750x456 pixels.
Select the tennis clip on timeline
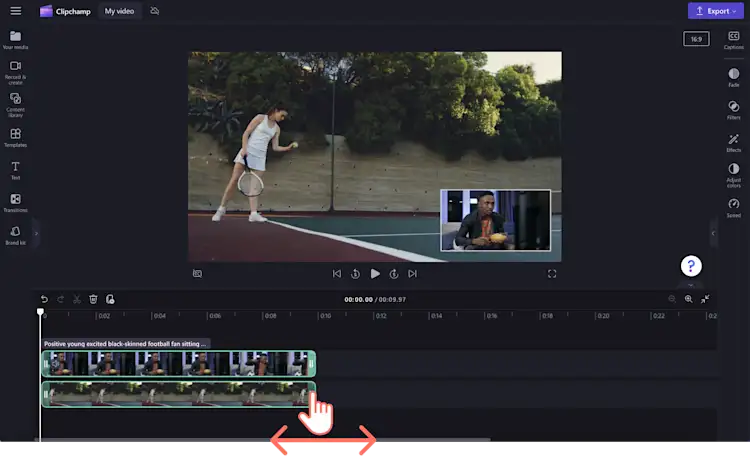click(178, 395)
